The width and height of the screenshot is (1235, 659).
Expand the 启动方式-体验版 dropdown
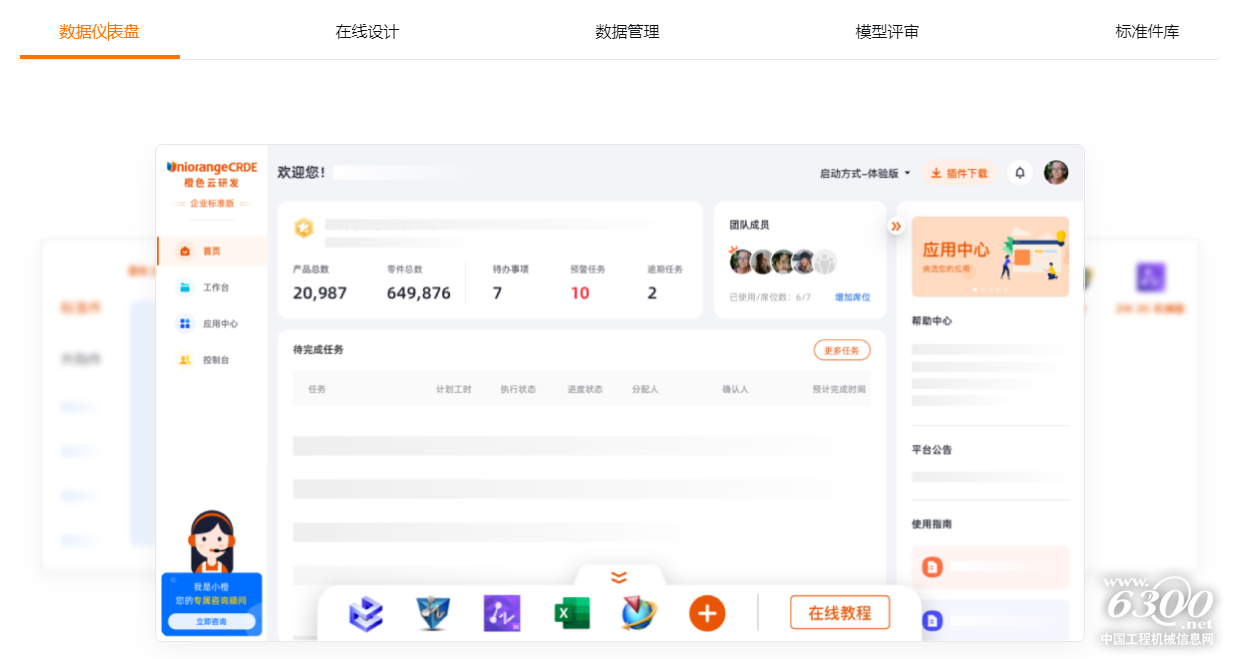tap(865, 173)
